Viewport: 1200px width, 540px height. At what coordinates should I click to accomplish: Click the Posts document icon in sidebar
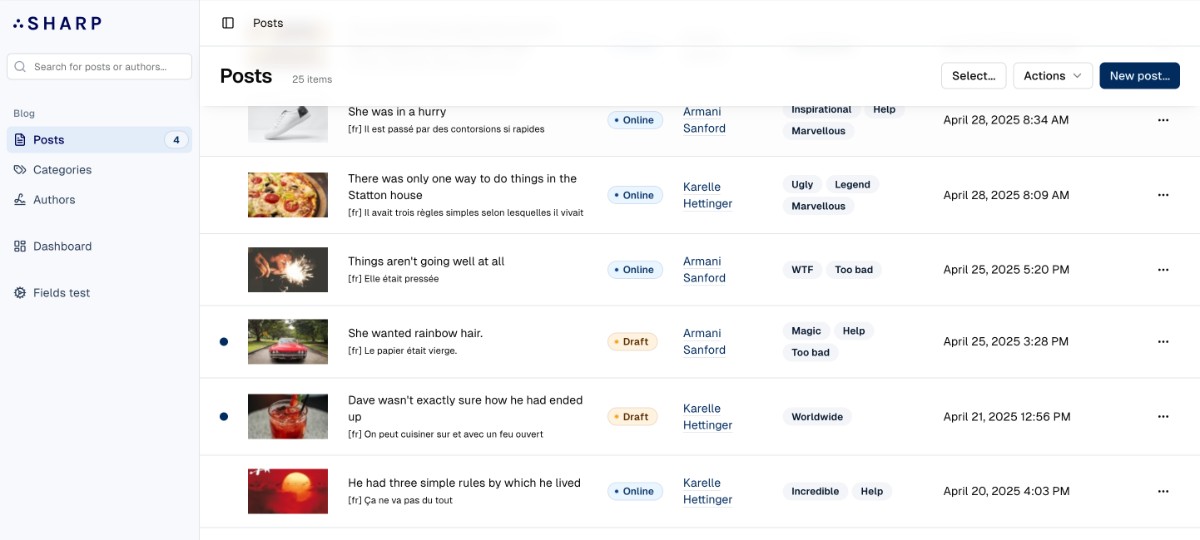(20, 140)
